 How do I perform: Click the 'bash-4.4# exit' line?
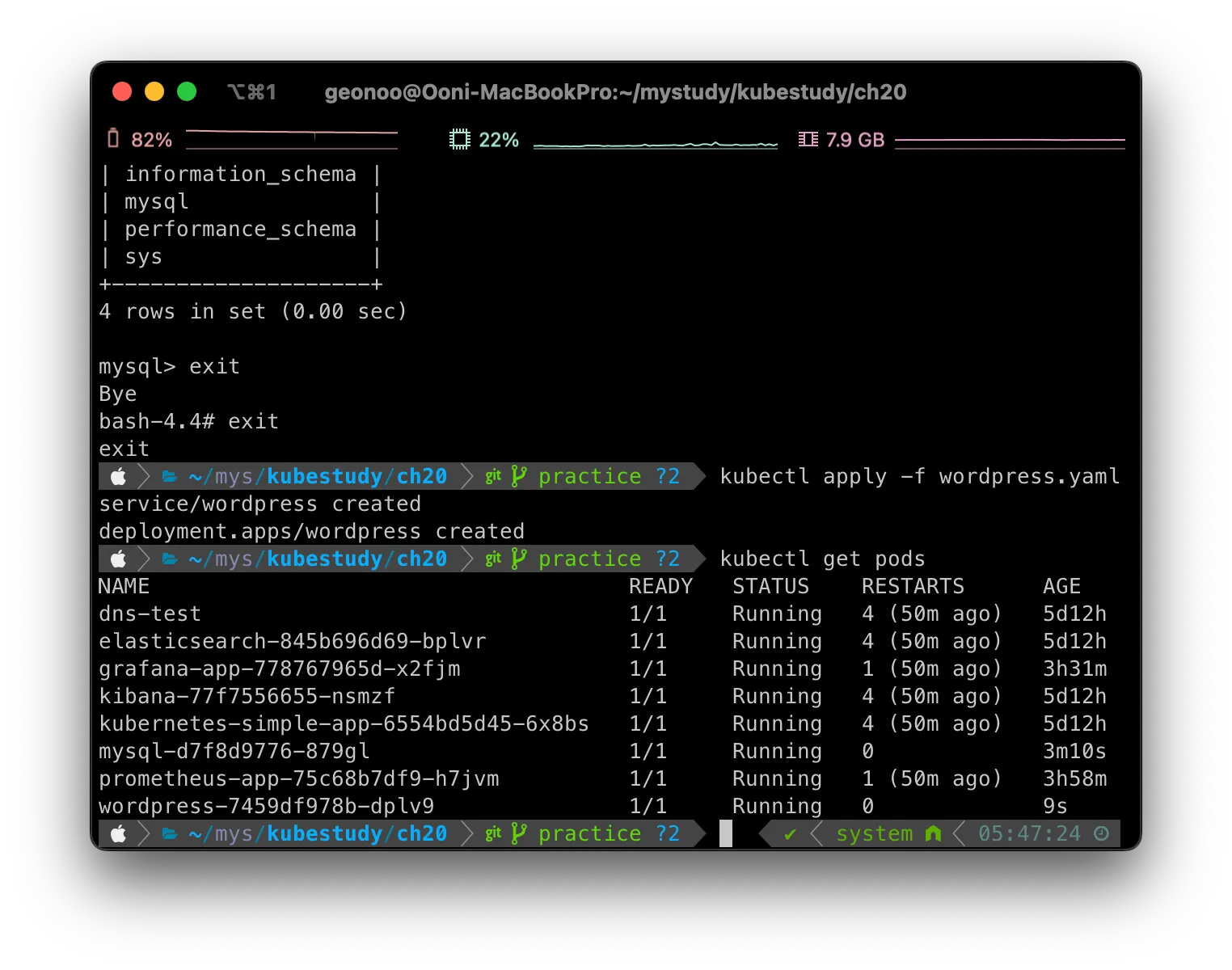(189, 422)
